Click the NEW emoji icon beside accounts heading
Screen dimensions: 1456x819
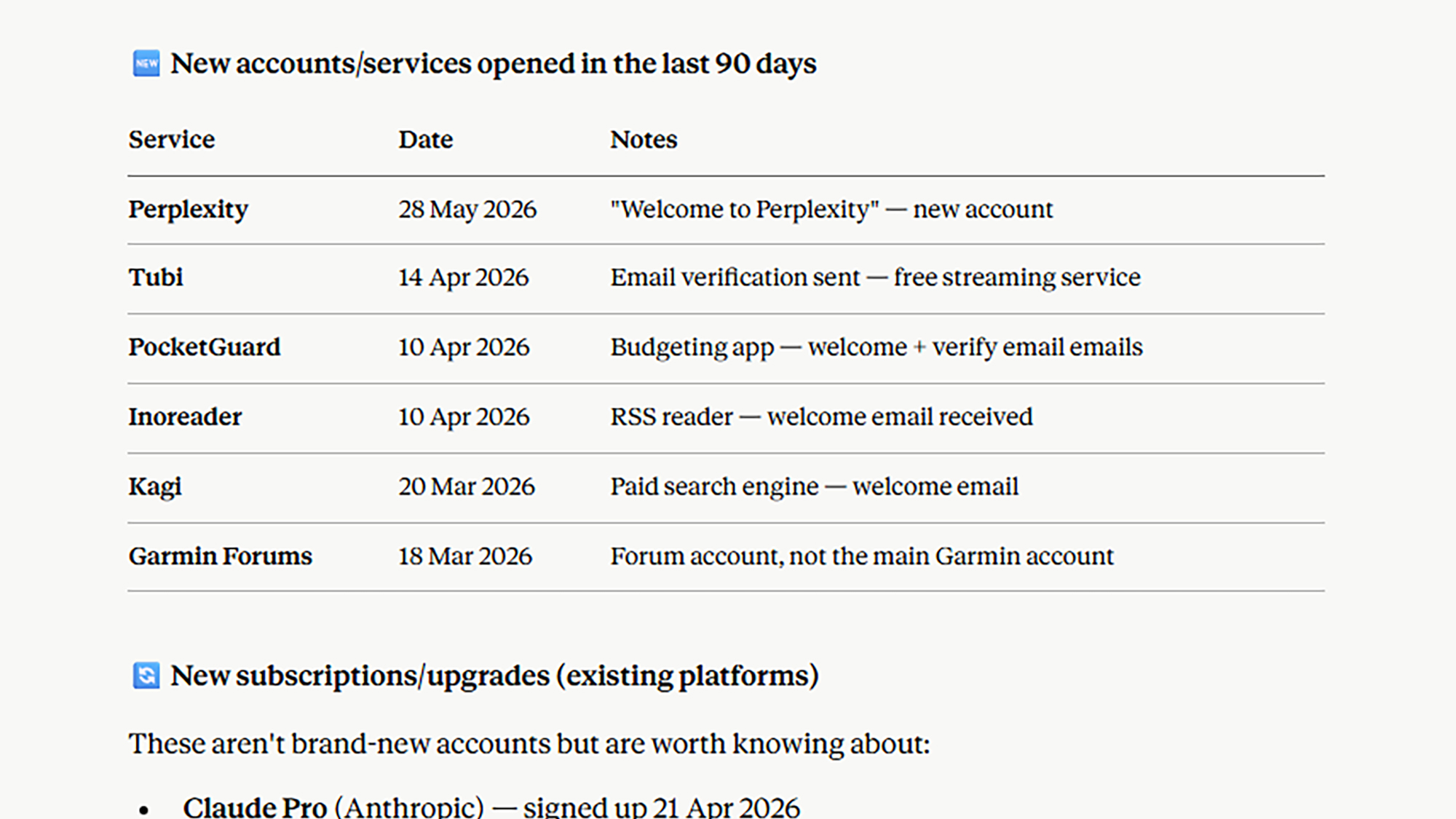click(146, 63)
